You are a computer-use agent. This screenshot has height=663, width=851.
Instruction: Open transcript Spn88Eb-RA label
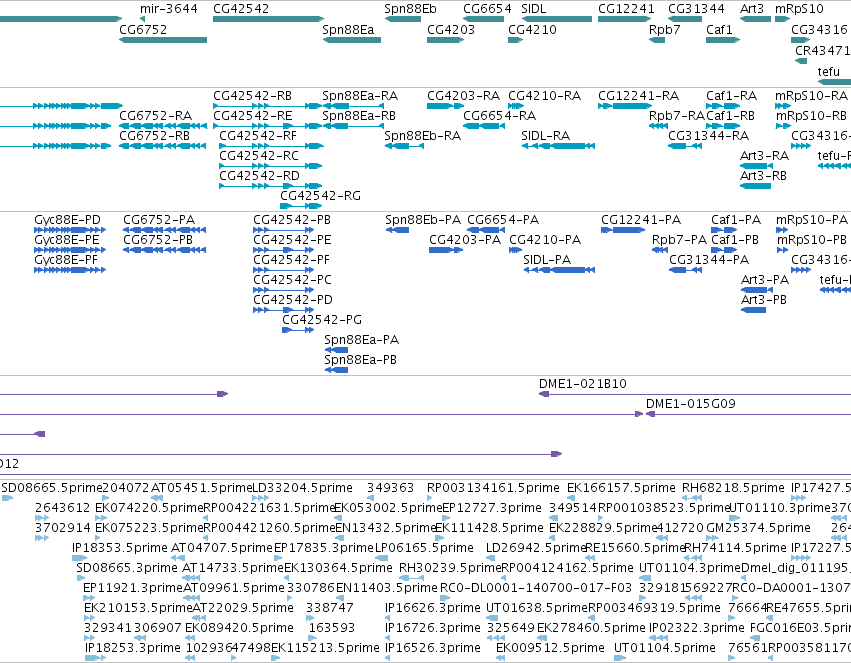pyautogui.click(x=422, y=136)
